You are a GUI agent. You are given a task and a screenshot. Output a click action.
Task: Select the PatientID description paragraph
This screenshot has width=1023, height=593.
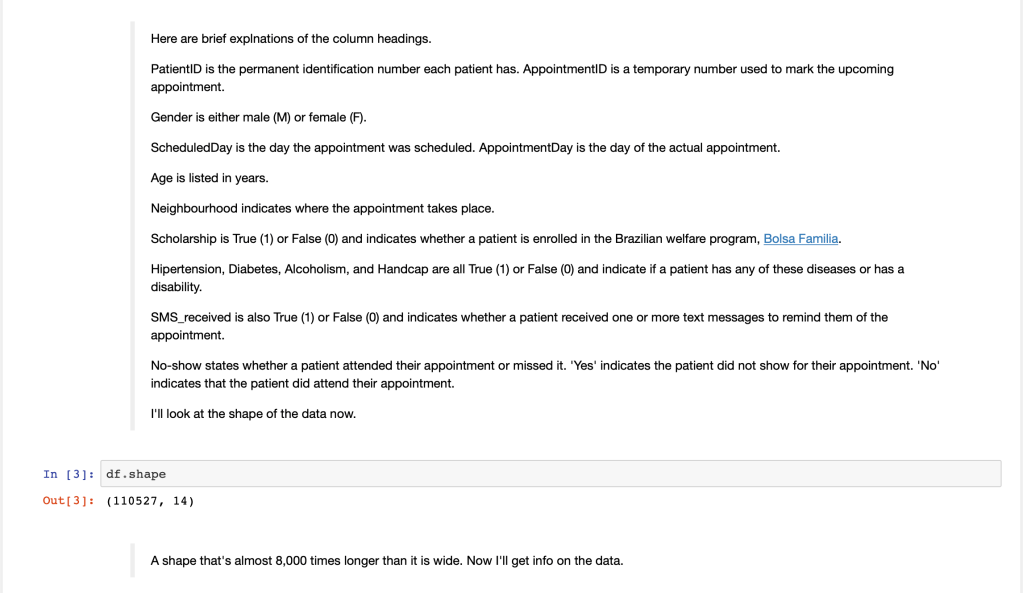coord(521,78)
